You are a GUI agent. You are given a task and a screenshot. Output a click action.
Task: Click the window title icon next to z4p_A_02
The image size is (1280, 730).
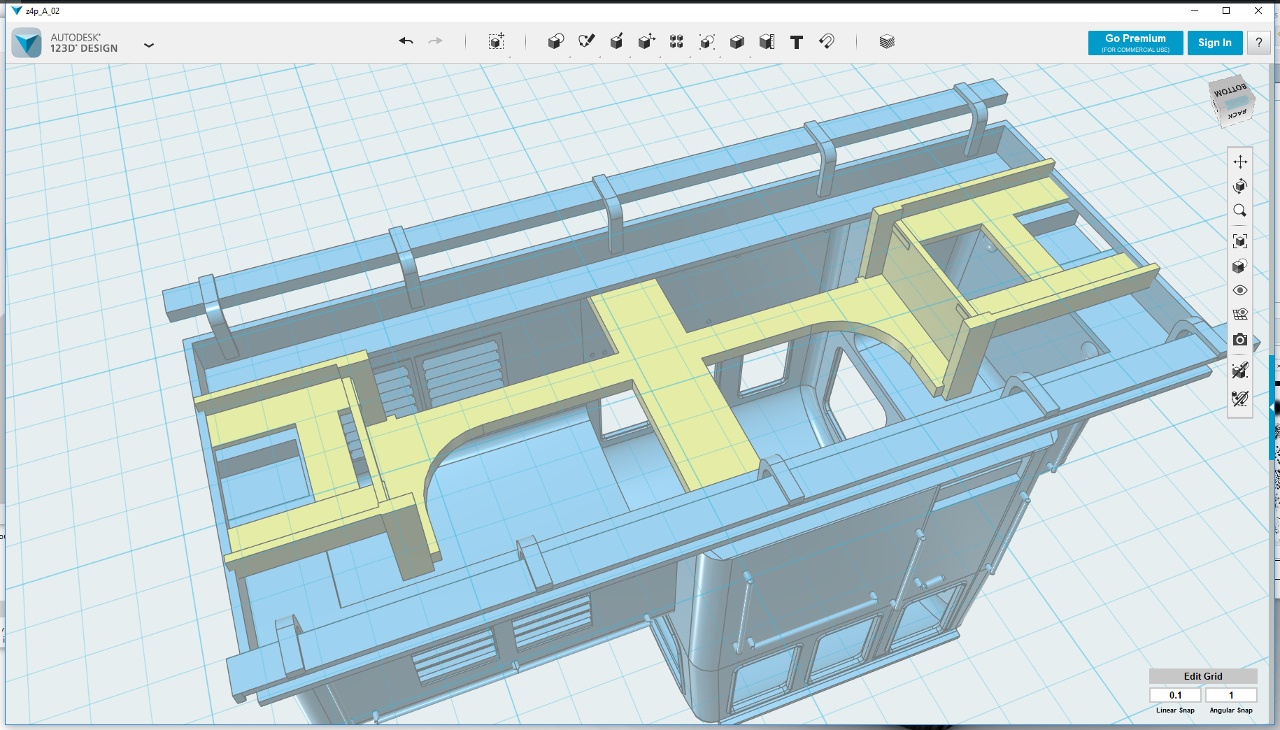pyautogui.click(x=16, y=10)
